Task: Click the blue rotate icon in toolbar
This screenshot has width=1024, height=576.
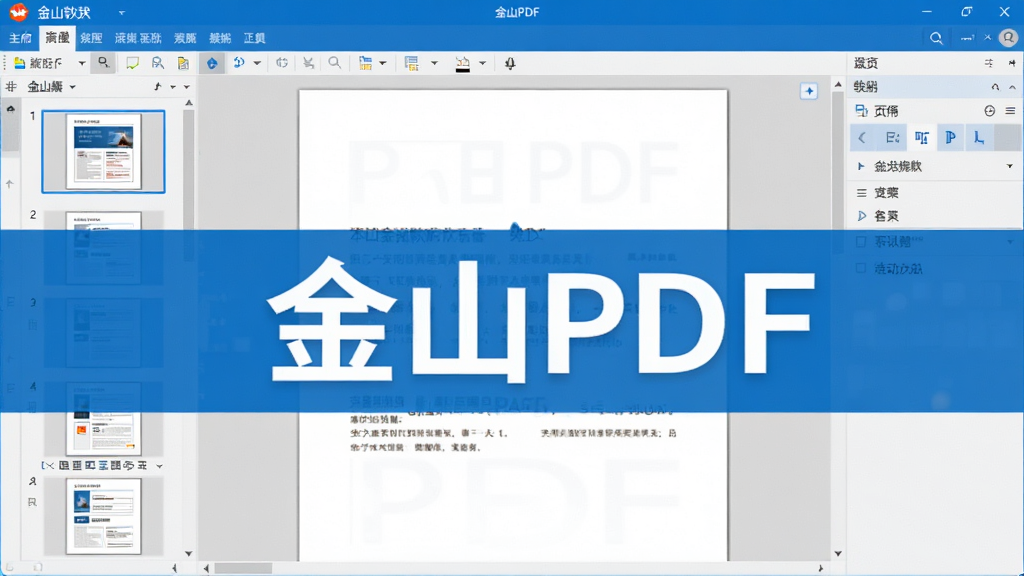Action: [239, 63]
